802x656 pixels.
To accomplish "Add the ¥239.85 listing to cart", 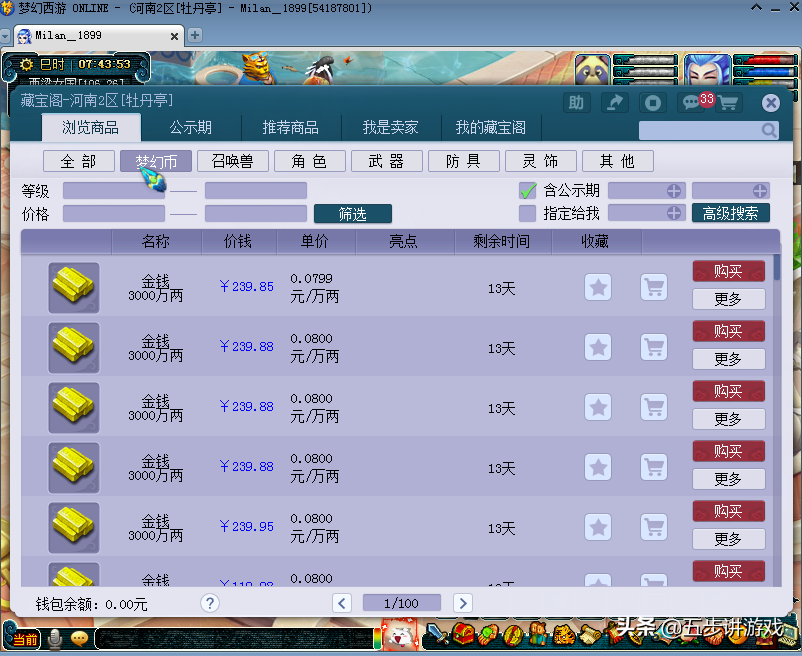I will coord(654,287).
